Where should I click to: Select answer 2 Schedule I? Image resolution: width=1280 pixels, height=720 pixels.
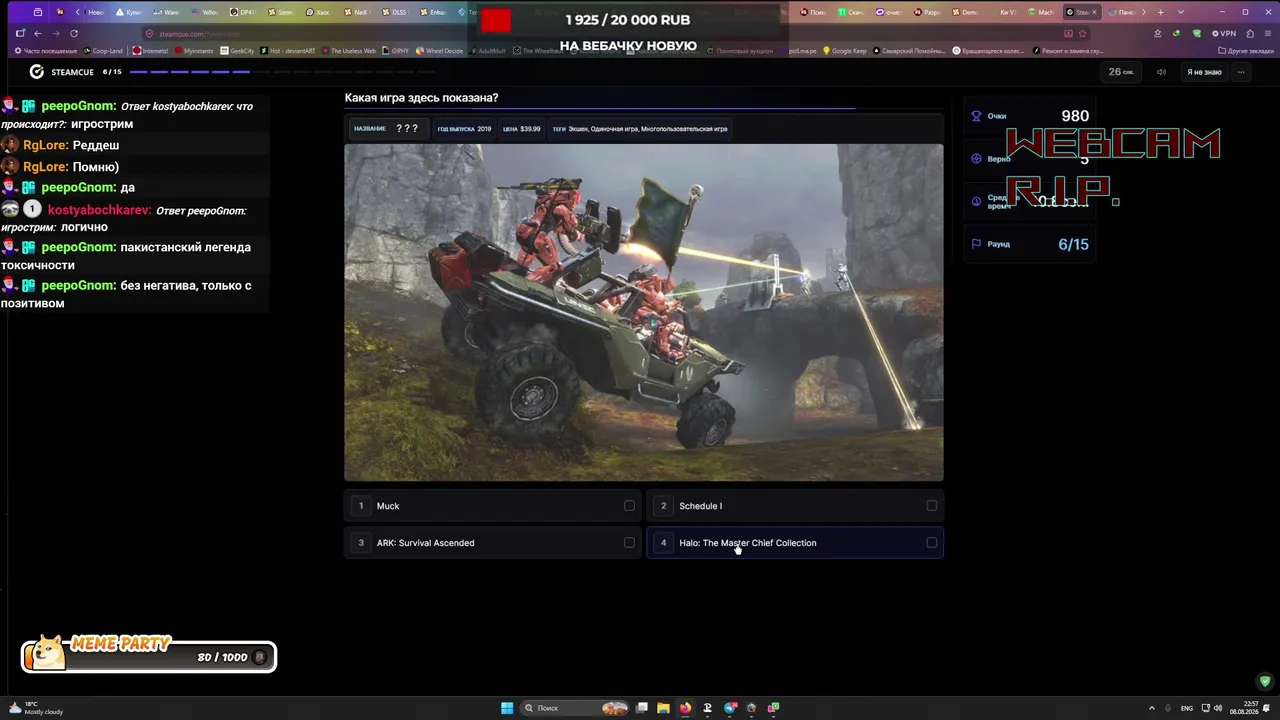795,506
